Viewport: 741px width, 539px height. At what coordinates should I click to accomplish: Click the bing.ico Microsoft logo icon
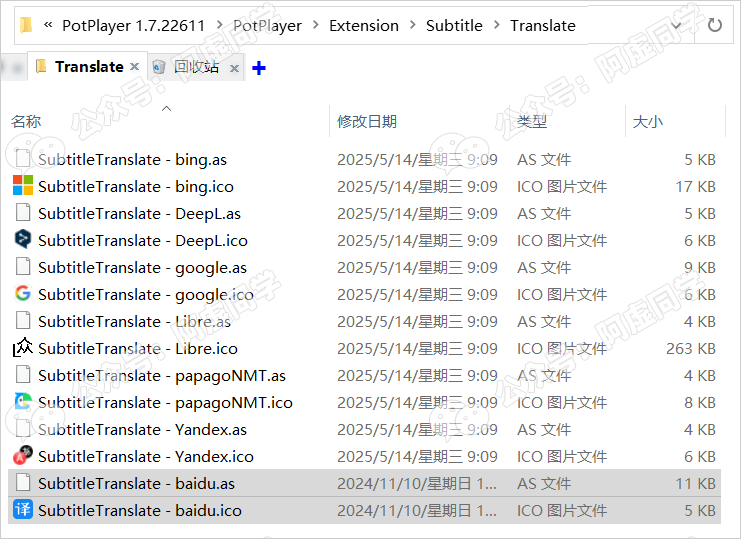click(x=22, y=186)
